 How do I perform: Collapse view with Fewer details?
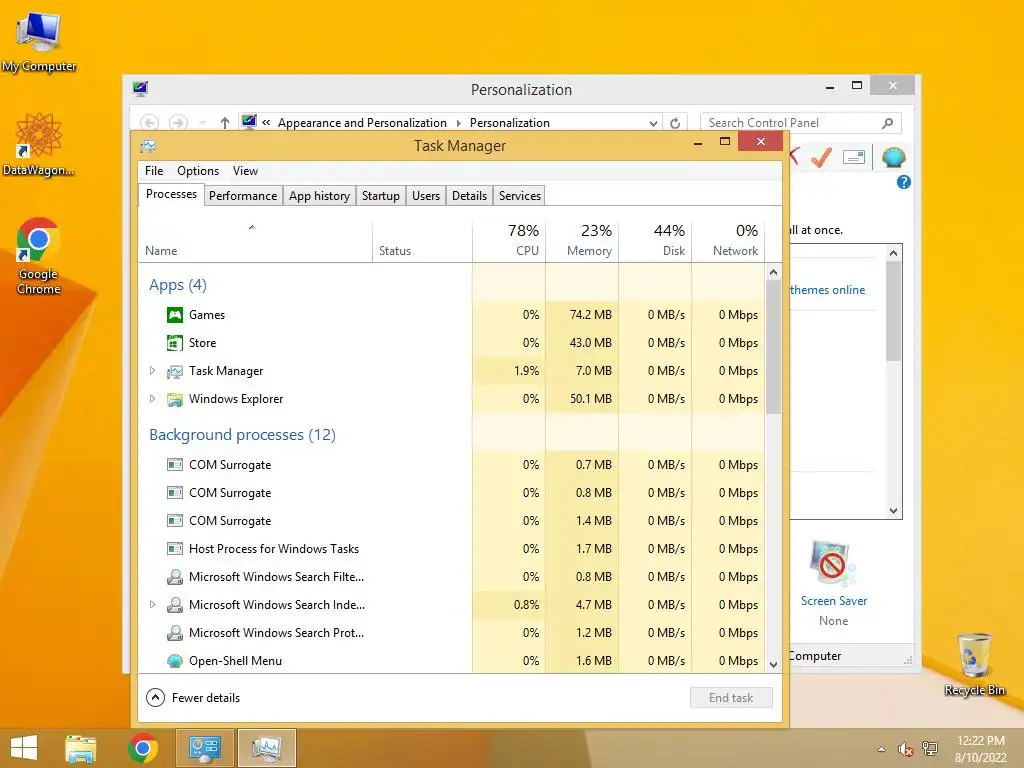pyautogui.click(x=193, y=698)
